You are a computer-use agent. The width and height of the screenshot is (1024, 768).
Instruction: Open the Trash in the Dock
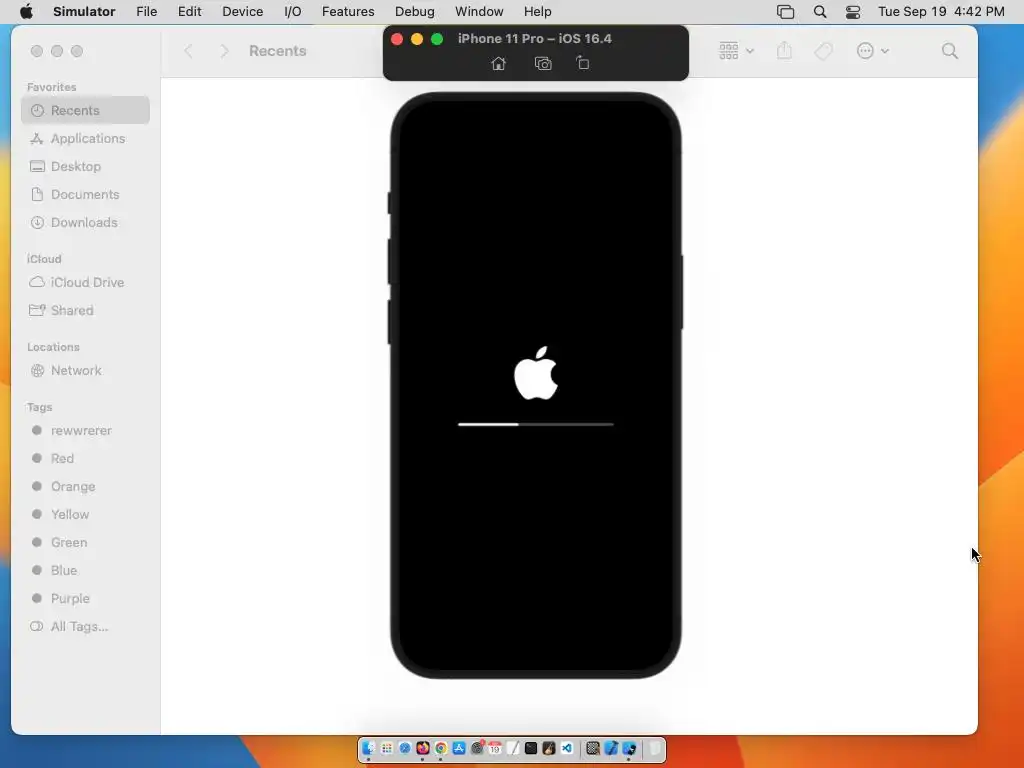pos(655,748)
